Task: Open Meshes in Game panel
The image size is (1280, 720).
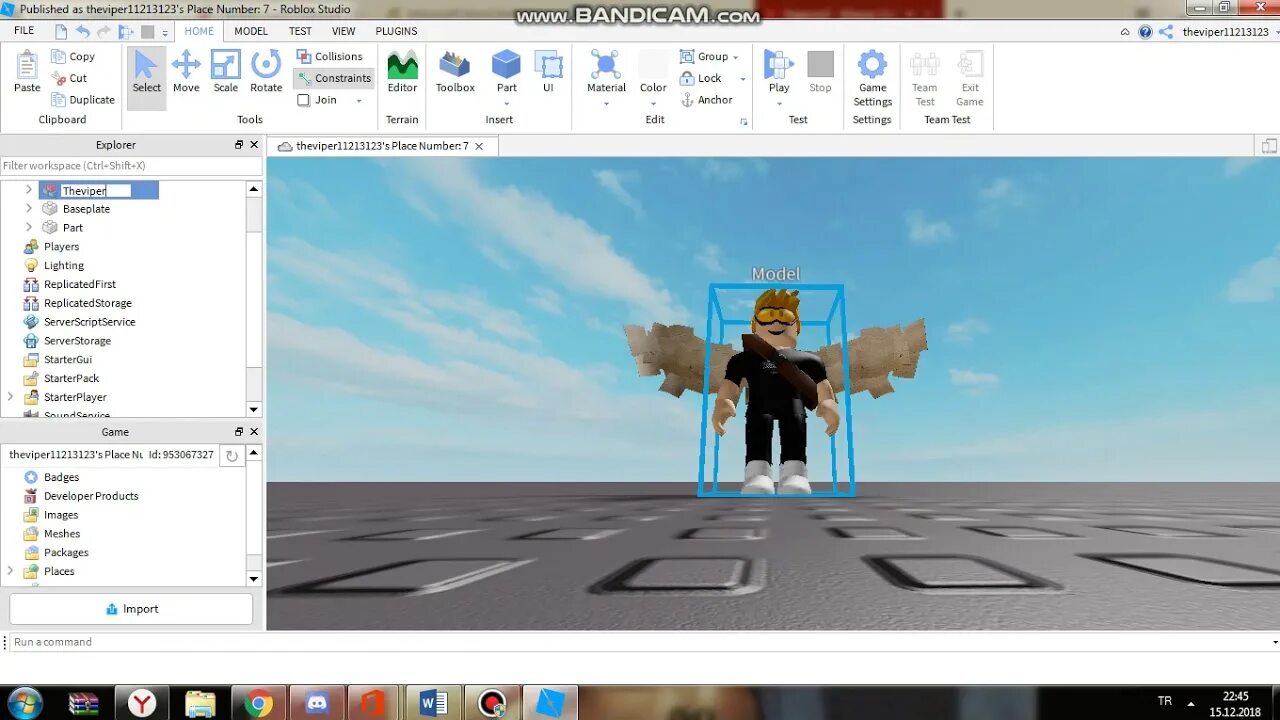Action: coord(62,534)
